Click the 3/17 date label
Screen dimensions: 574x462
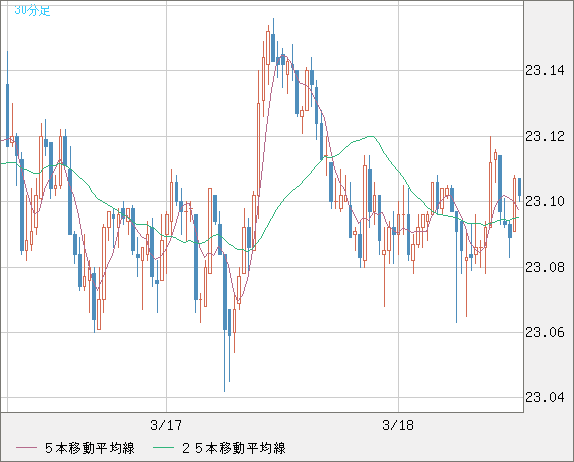(x=166, y=425)
